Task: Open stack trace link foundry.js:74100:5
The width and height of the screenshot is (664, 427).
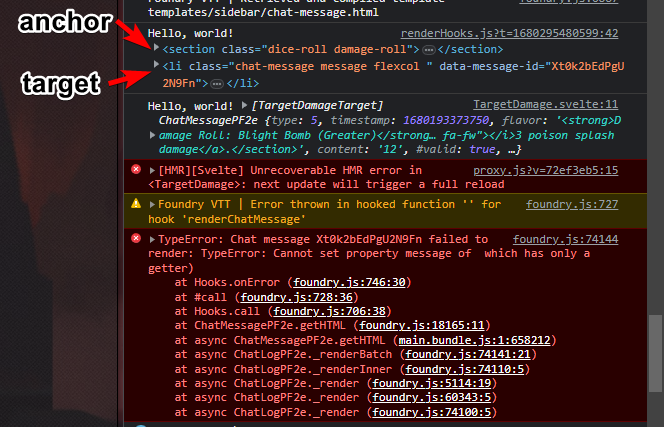Action: tap(432, 412)
